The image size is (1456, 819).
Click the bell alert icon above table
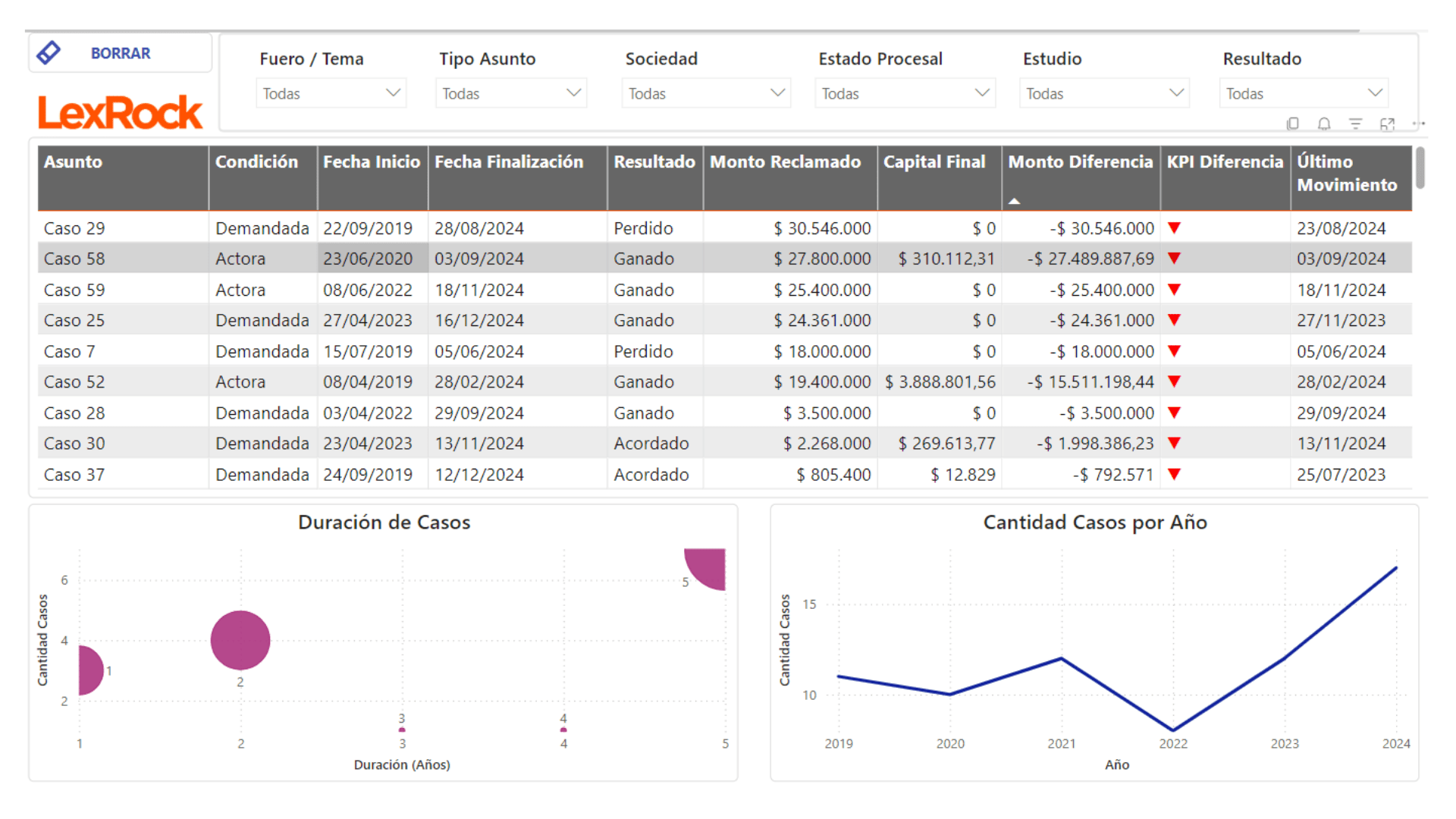pyautogui.click(x=1324, y=124)
